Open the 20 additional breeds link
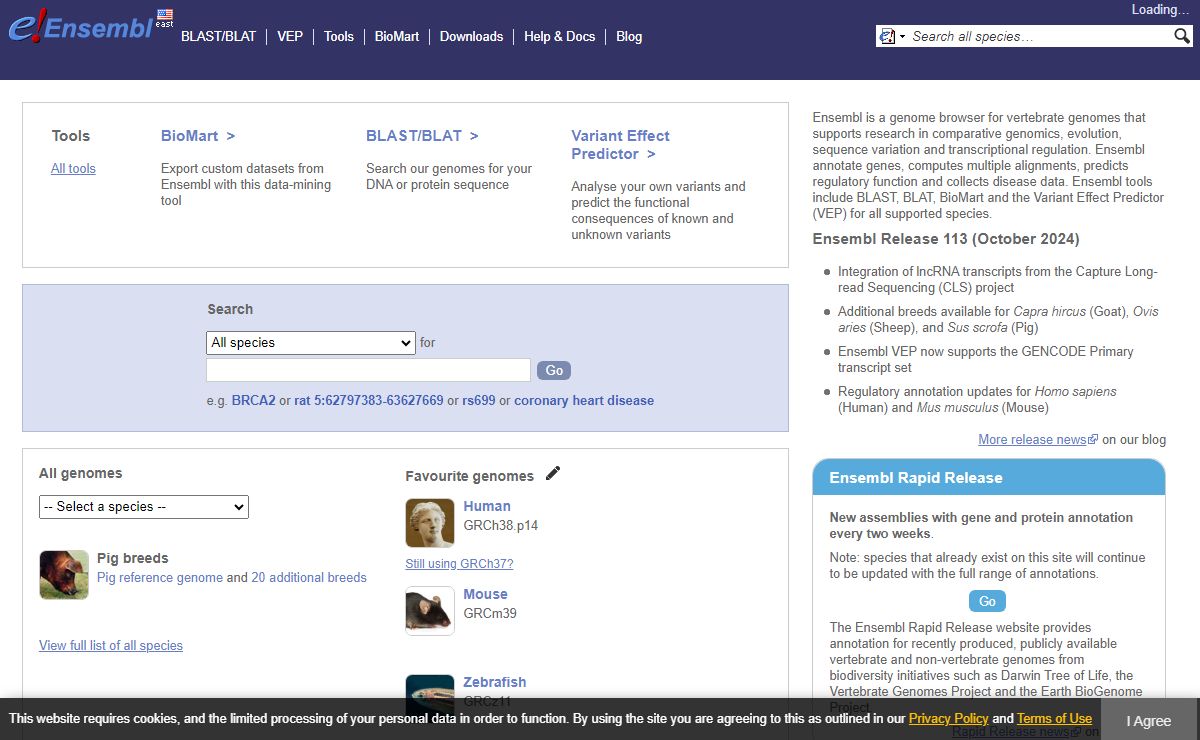 (x=309, y=578)
